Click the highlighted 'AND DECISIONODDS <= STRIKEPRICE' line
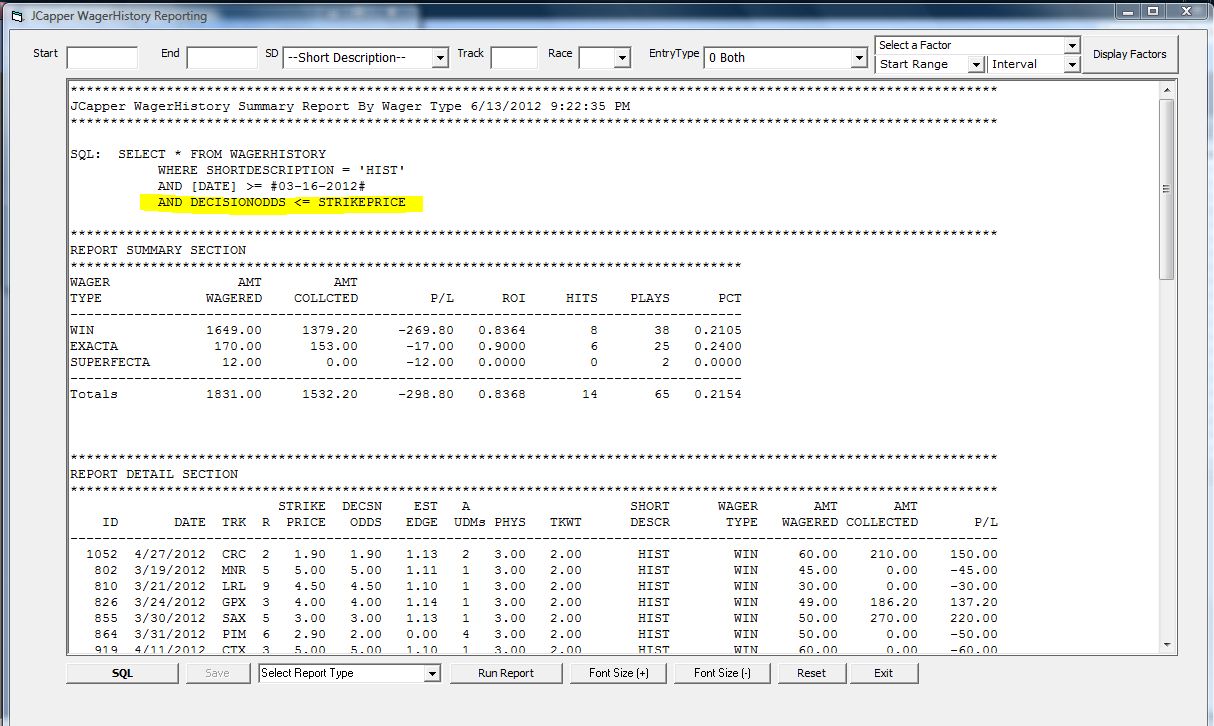Image resolution: width=1214 pixels, height=726 pixels. point(282,203)
